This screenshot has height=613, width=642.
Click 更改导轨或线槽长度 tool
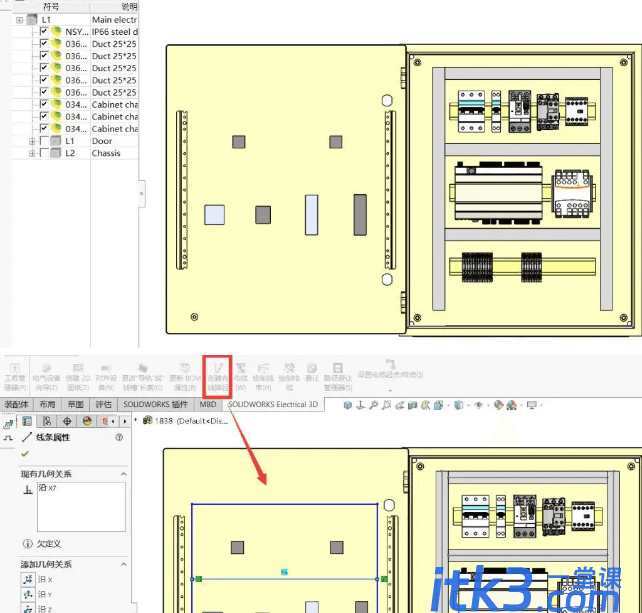pyautogui.click(x=142, y=377)
